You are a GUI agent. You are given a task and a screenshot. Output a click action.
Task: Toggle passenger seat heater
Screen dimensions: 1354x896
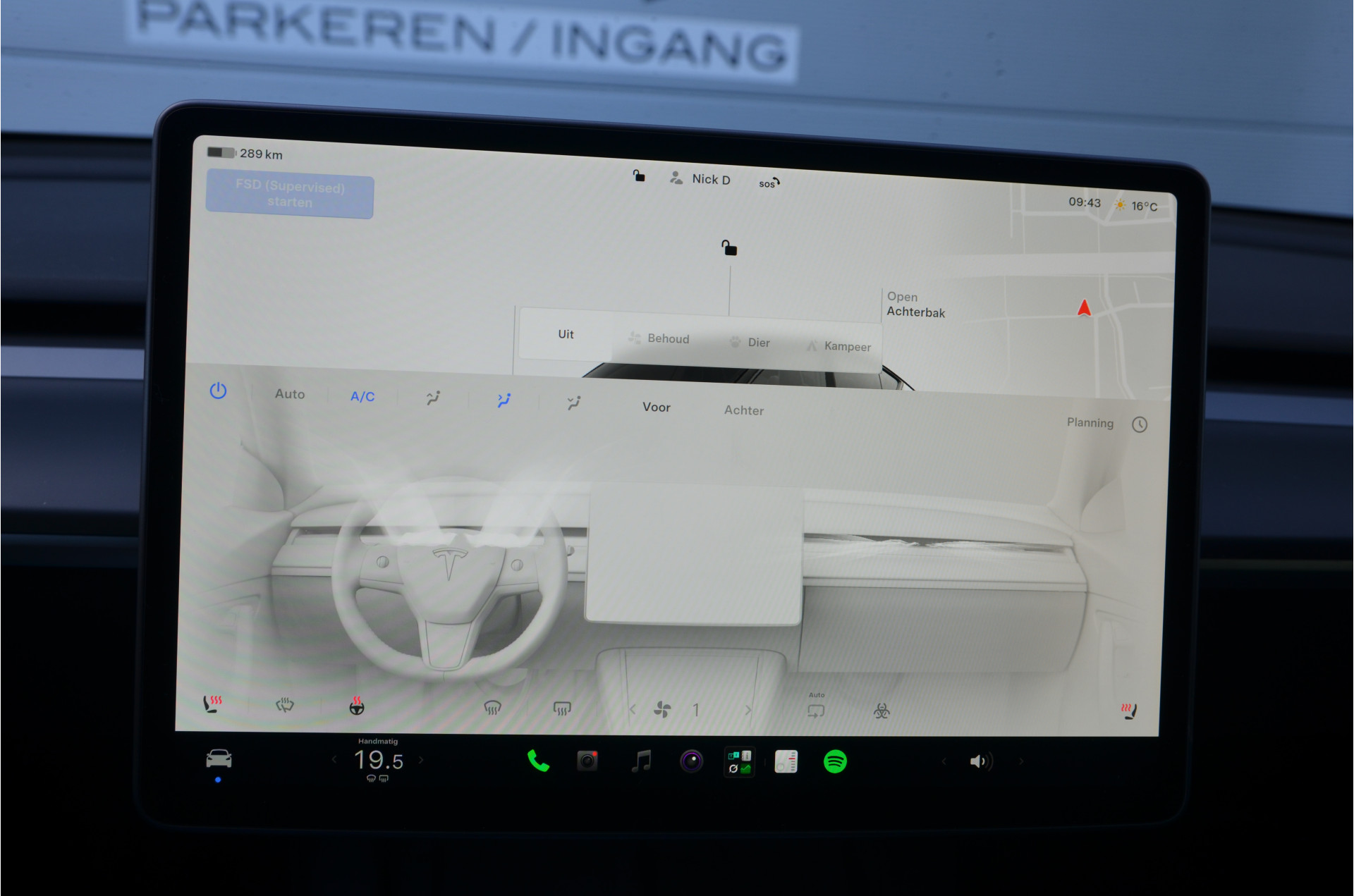(1130, 711)
